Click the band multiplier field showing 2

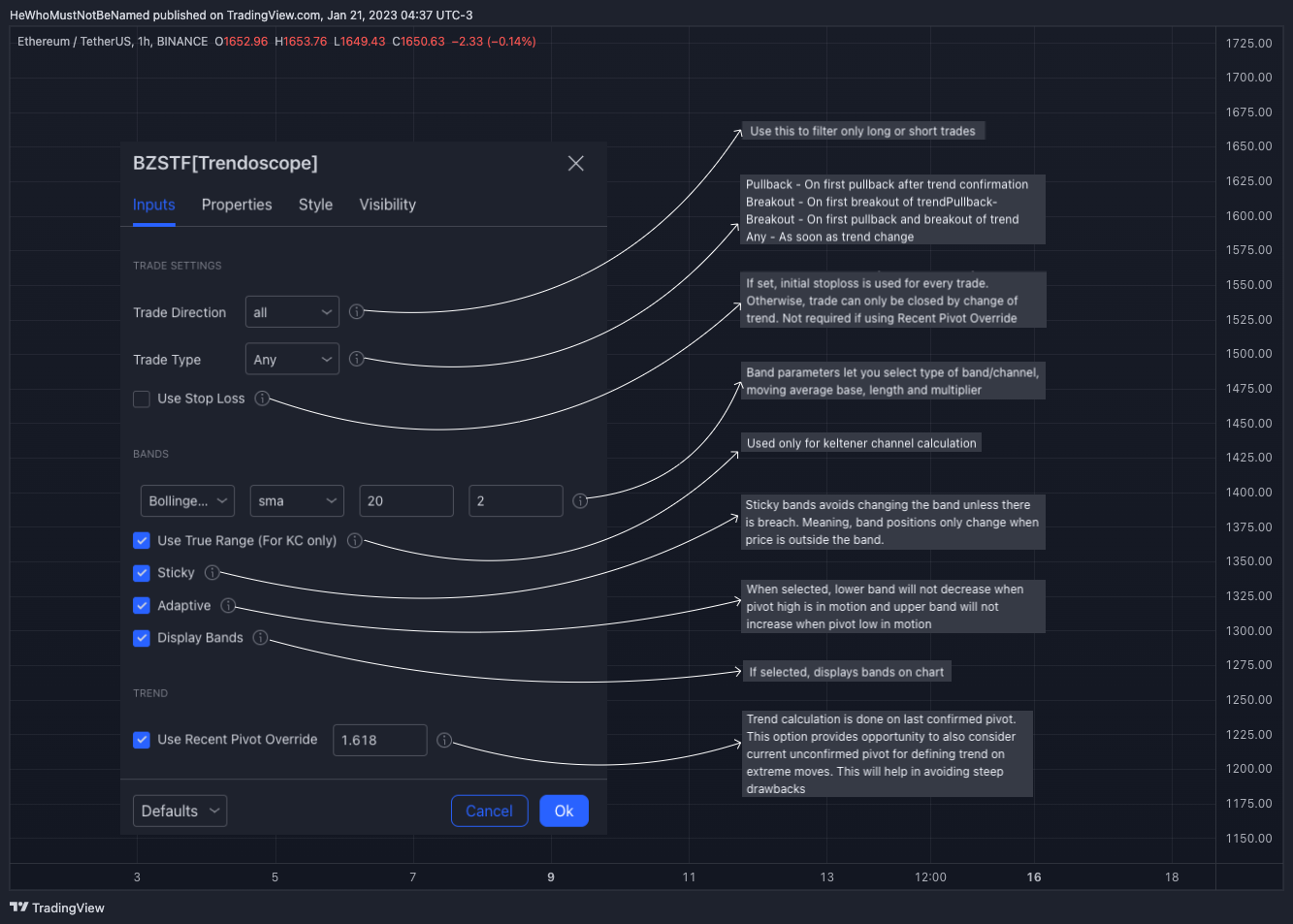[x=516, y=501]
